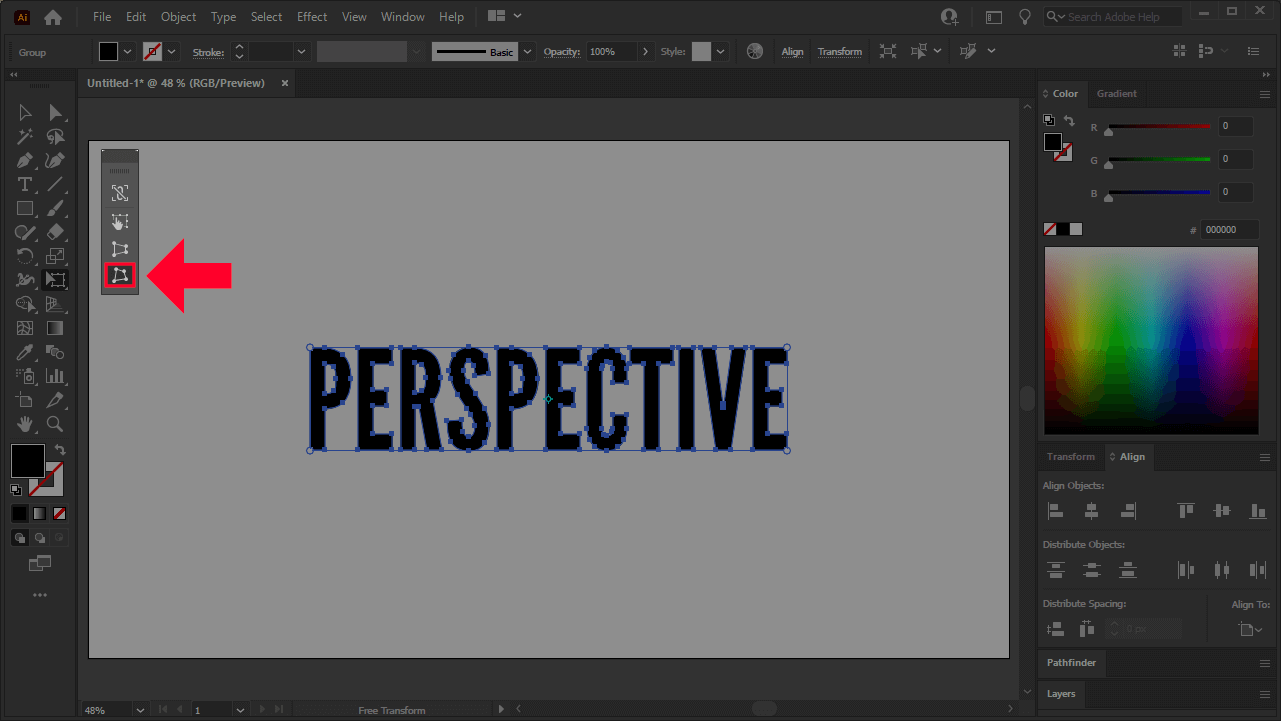Open the Pathfinder panel tab
This screenshot has height=721, width=1281.
coord(1071,663)
